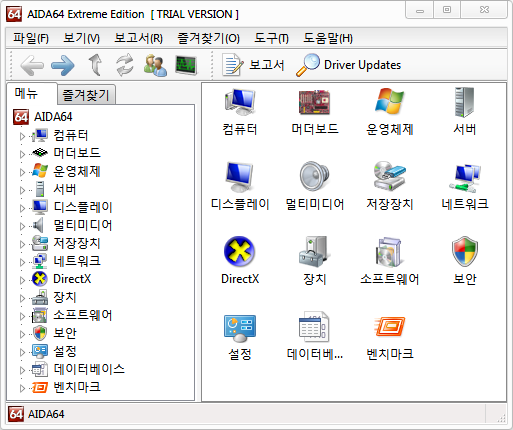The height and width of the screenshot is (430, 513).
Task: Expand the 컴퓨터 tree node
Action: coord(22,136)
